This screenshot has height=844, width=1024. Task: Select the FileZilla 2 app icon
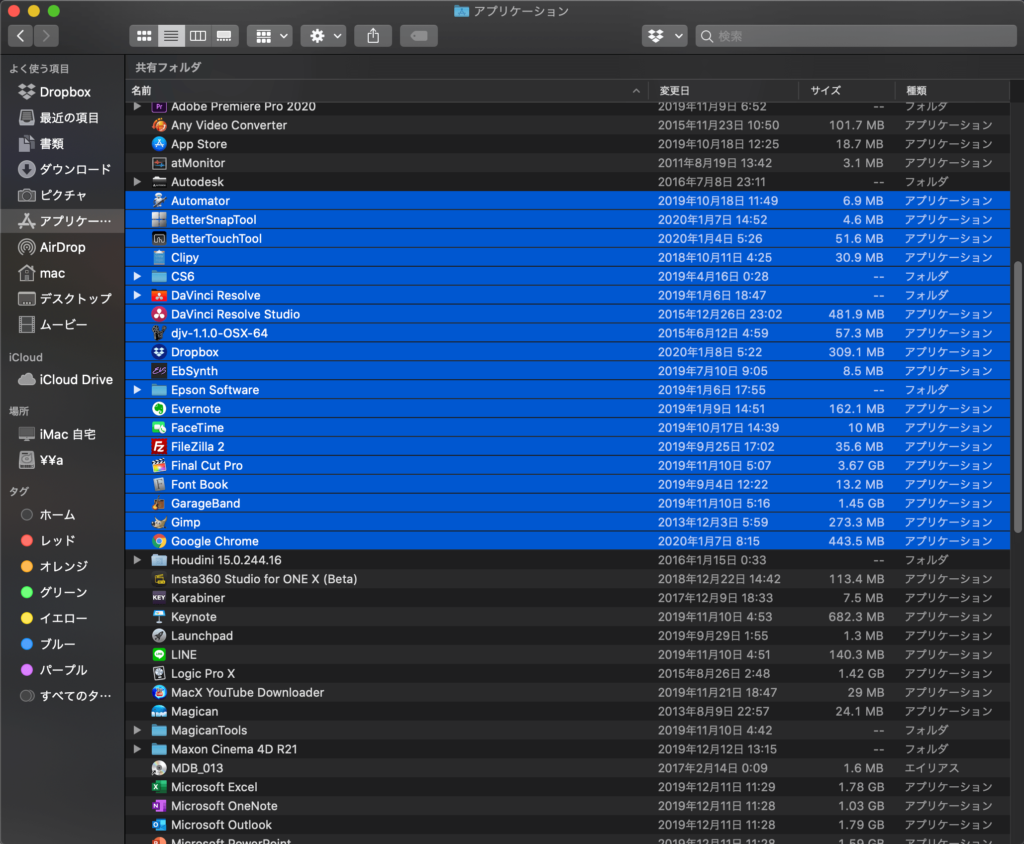pos(159,447)
